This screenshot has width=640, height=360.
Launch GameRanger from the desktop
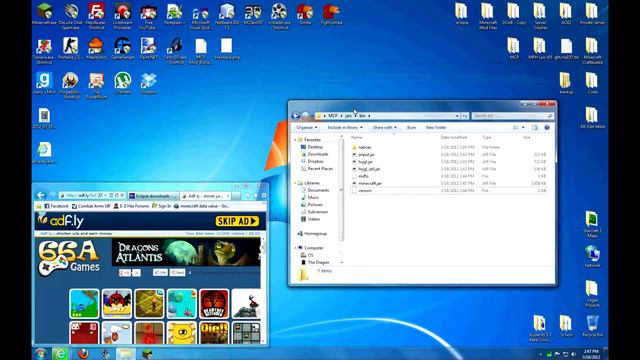pos(122,49)
